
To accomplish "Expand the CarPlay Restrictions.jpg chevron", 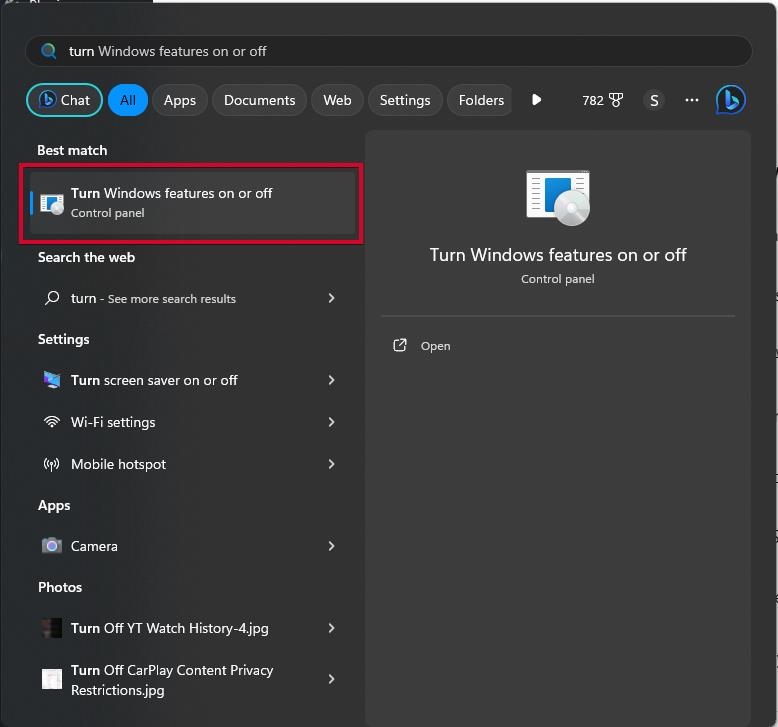I will coord(331,679).
